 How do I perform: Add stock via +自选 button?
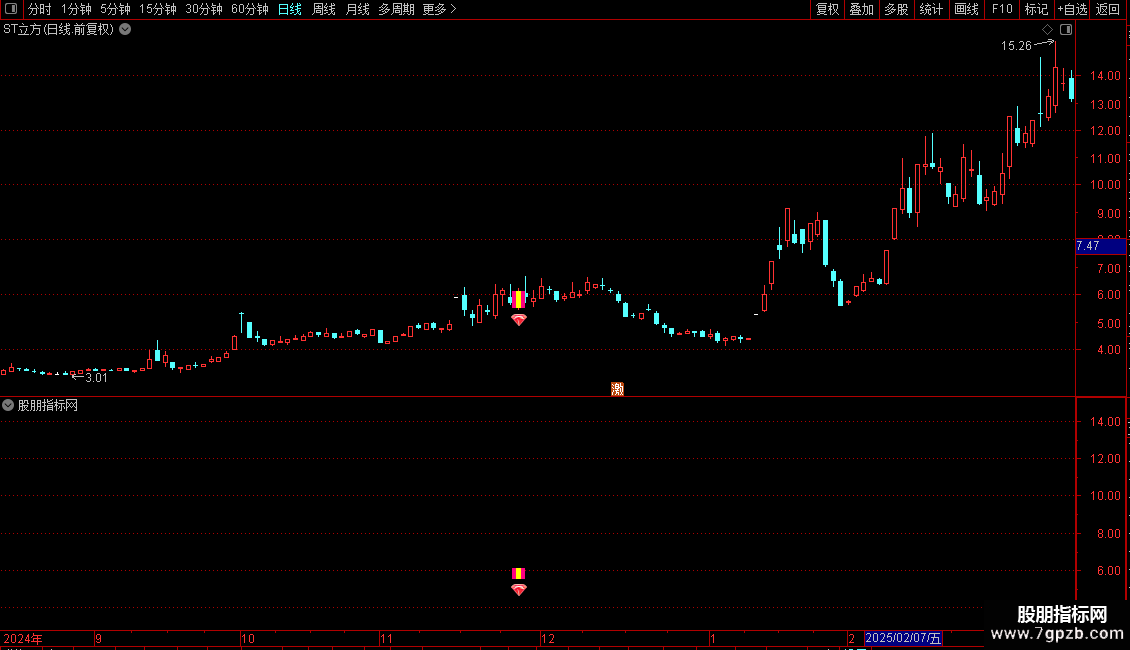(x=1072, y=9)
